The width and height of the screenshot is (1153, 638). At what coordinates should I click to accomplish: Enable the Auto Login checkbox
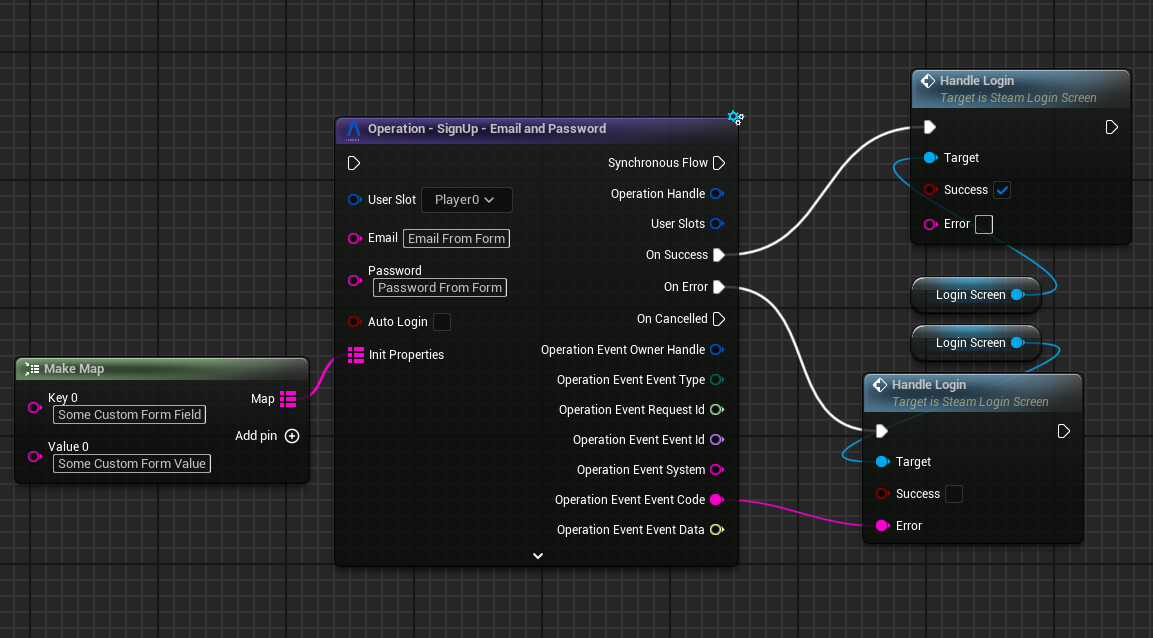point(442,322)
